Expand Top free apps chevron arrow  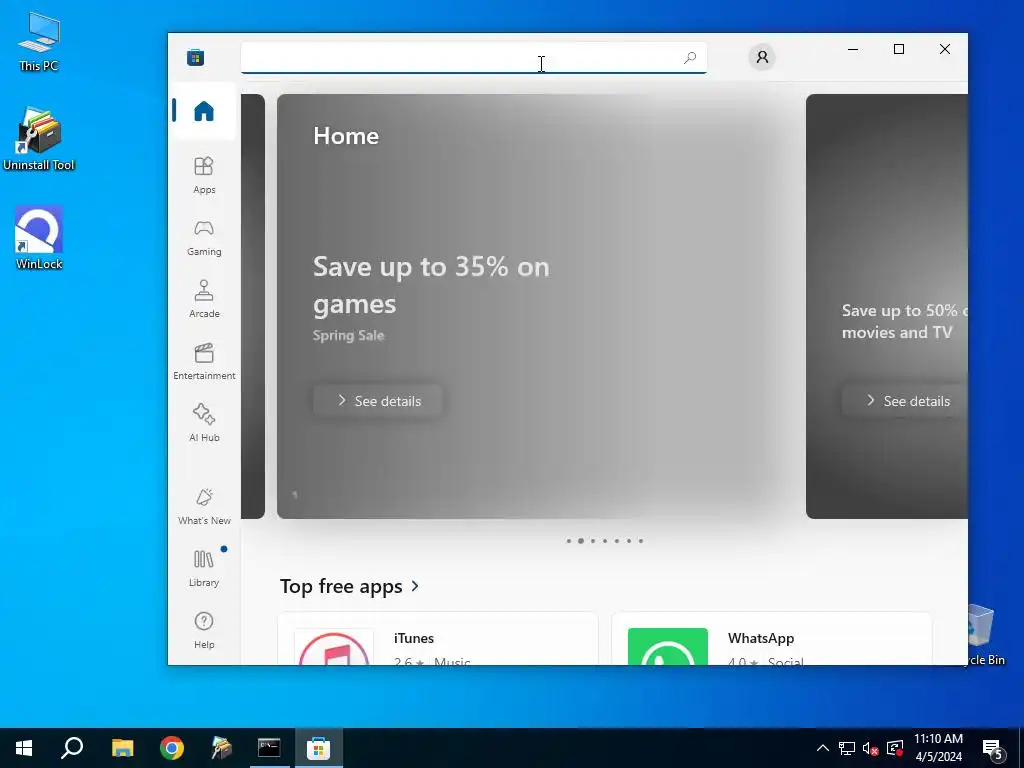415,586
